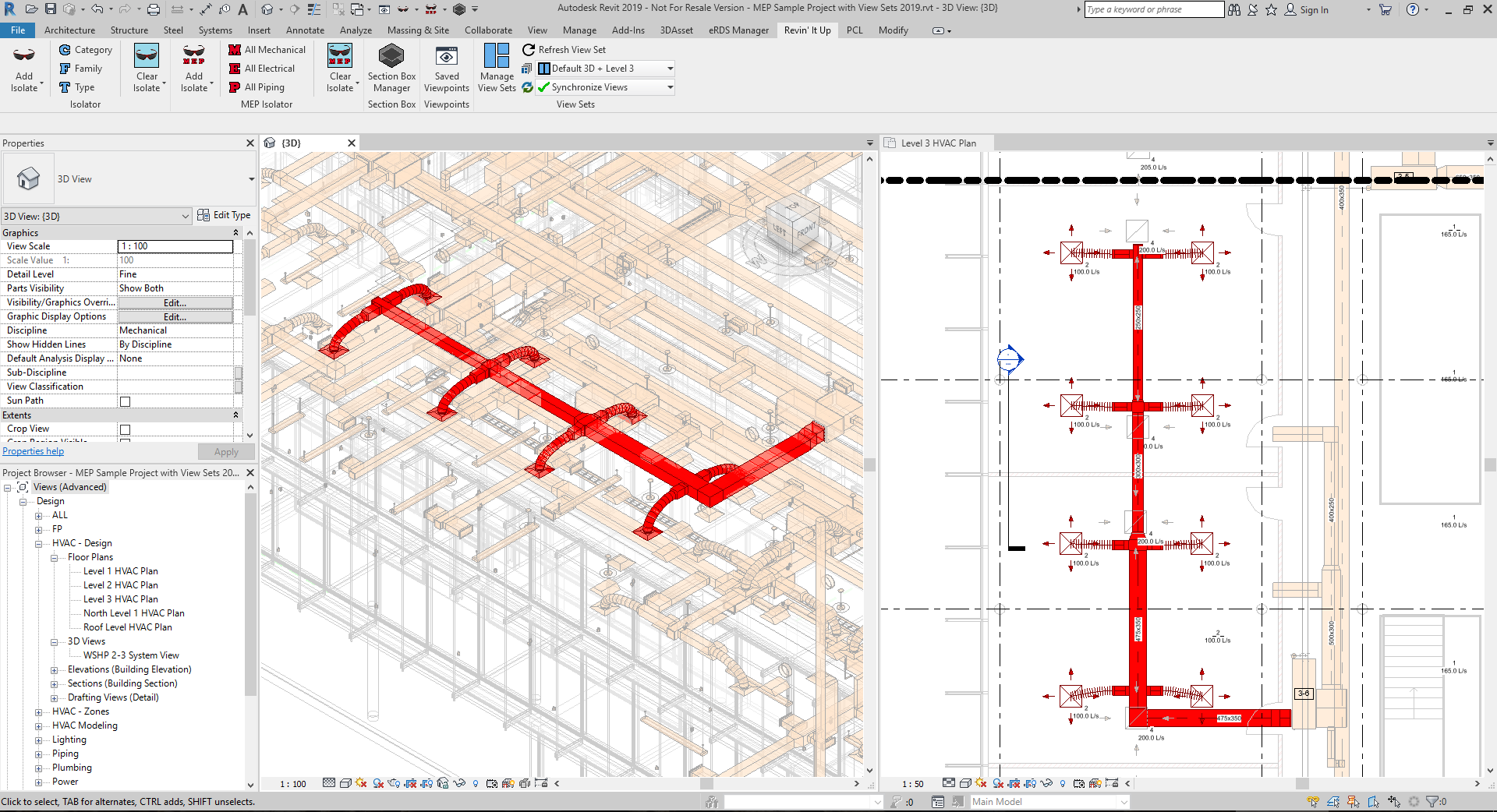Toggle Reveal Hidden Elements lightbulb in 3D view bar
Image resolution: width=1497 pixels, height=812 pixels.
coord(476,783)
